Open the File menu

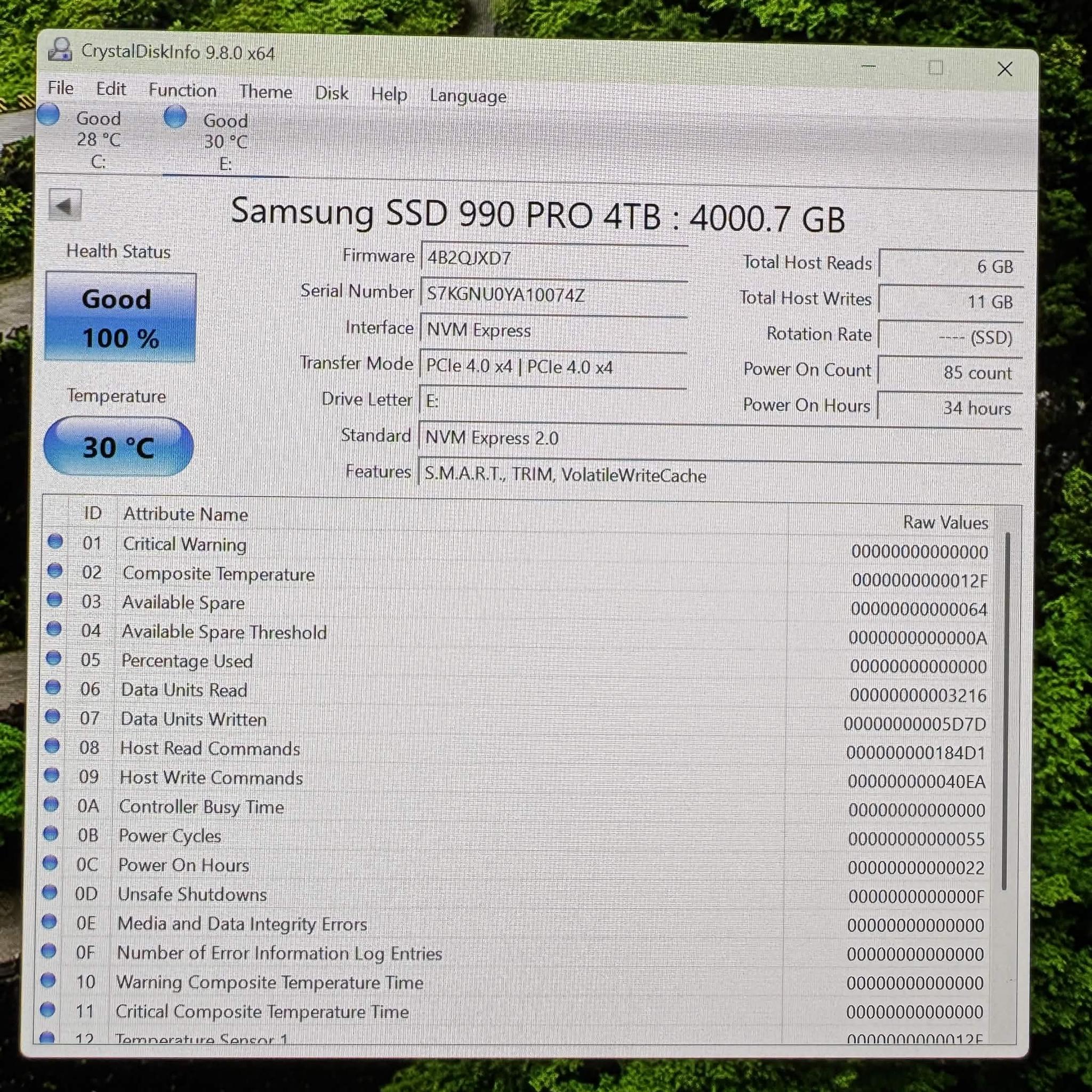(x=60, y=87)
